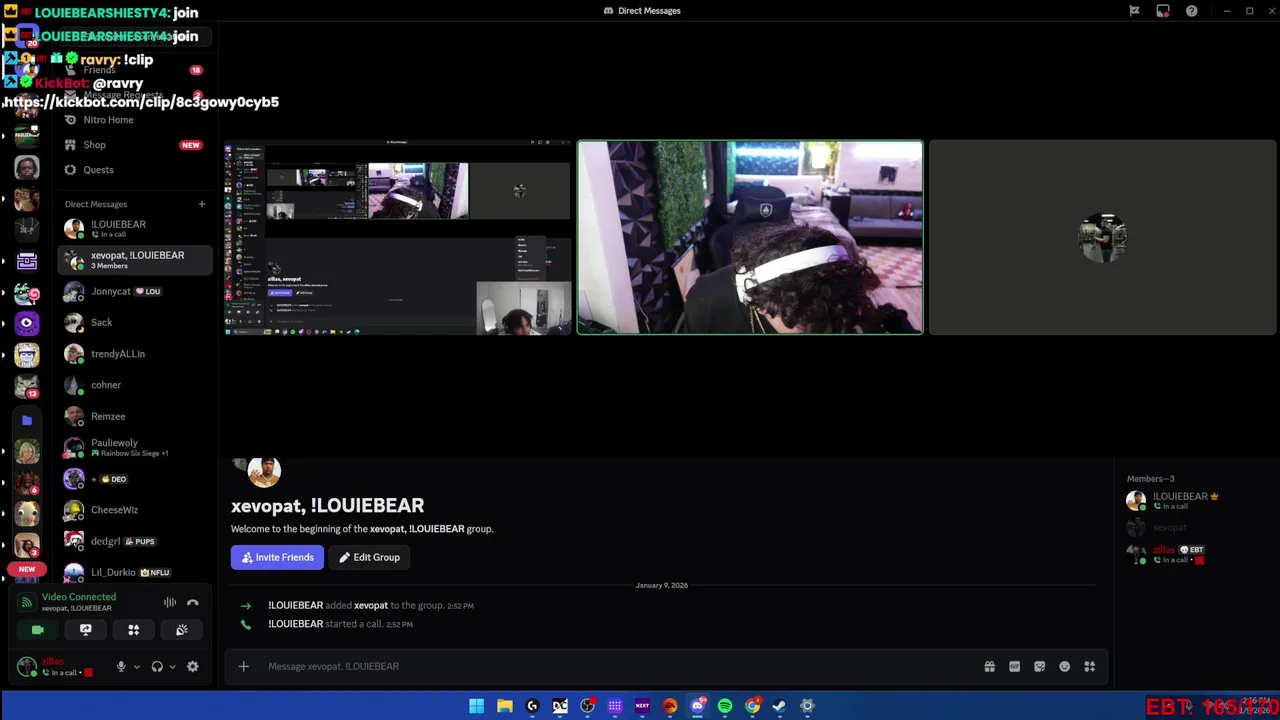Open the GIF picker
This screenshot has width=1280, height=720.
1014,666
